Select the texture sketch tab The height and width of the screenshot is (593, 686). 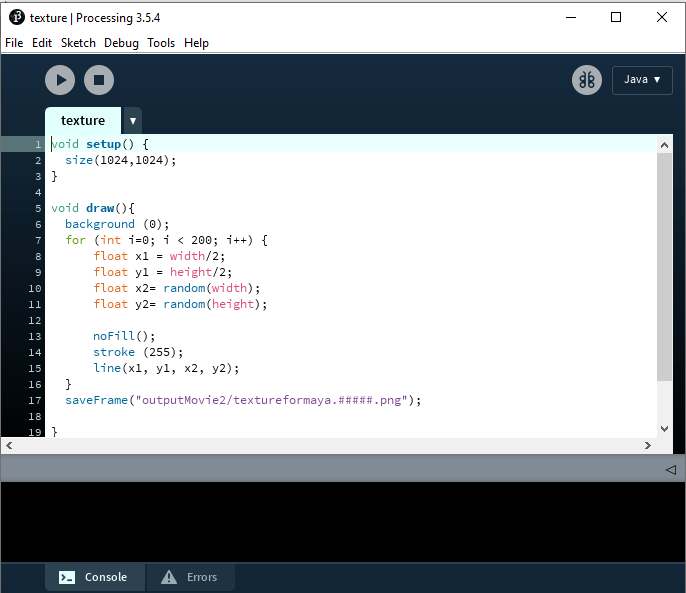pyautogui.click(x=83, y=121)
